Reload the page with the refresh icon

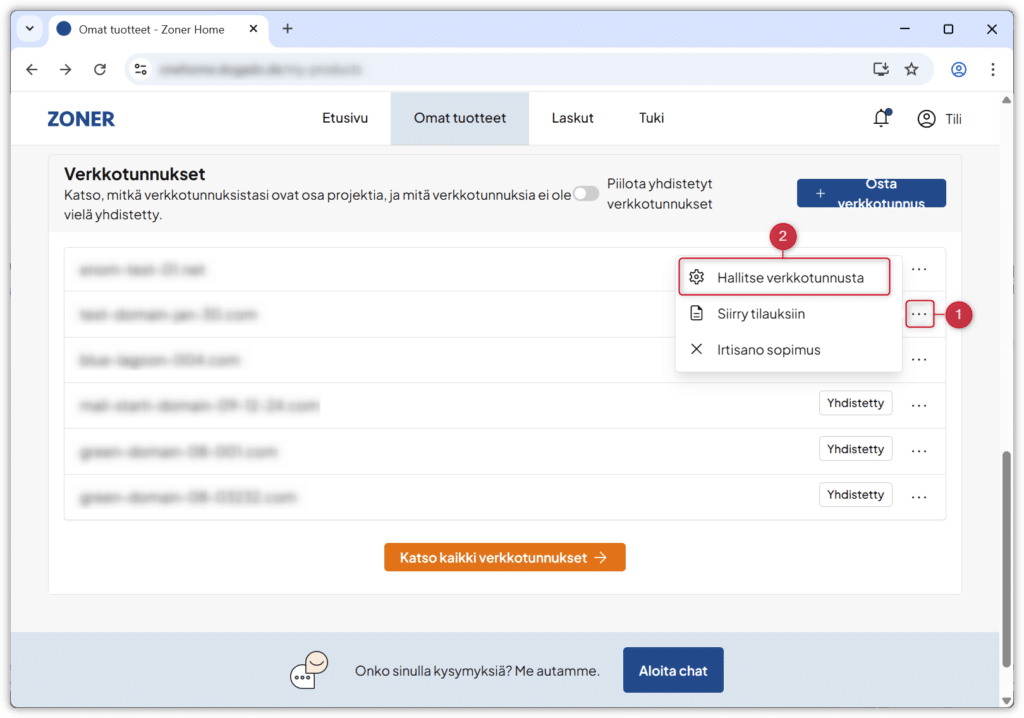[100, 69]
